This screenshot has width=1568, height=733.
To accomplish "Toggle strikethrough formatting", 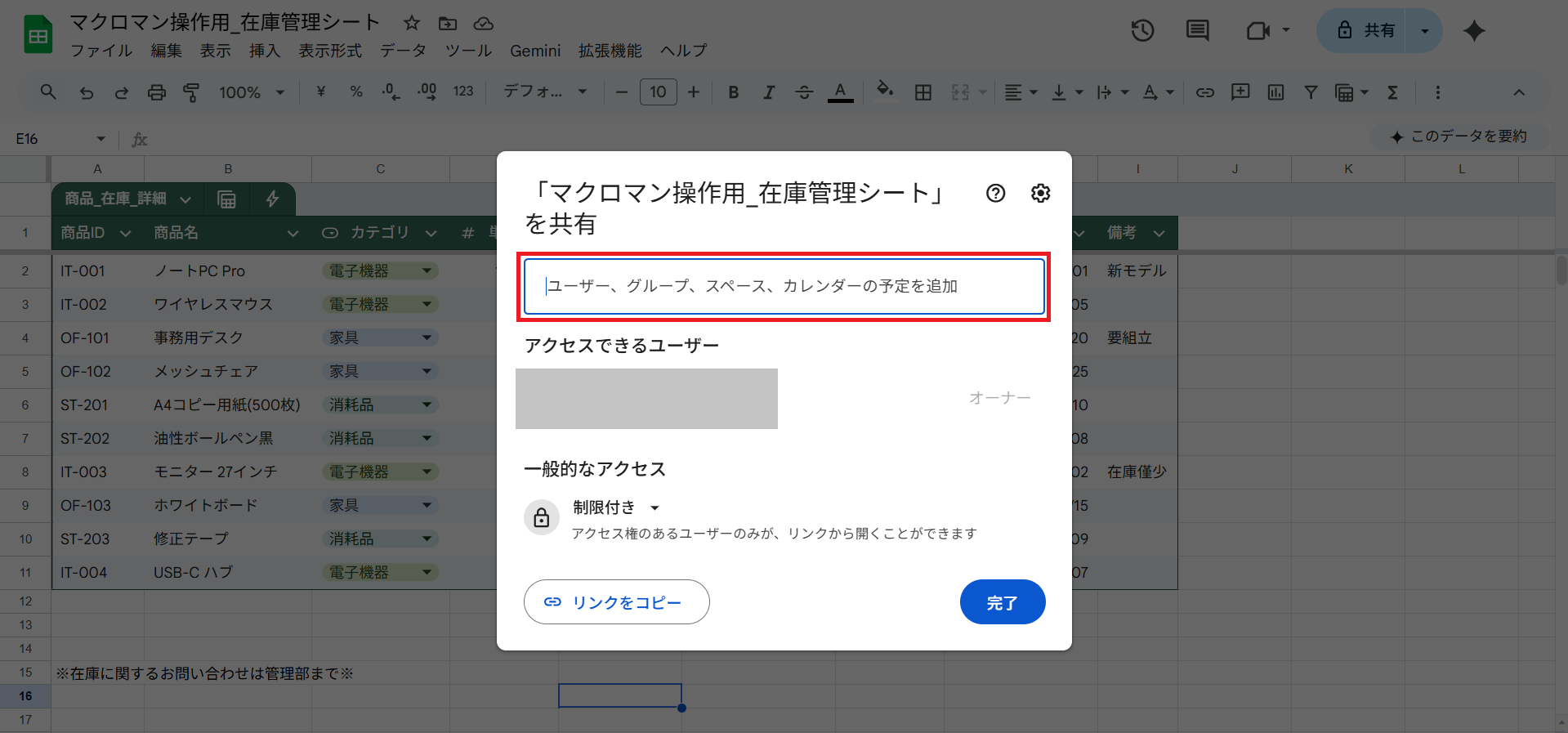I will (x=804, y=92).
